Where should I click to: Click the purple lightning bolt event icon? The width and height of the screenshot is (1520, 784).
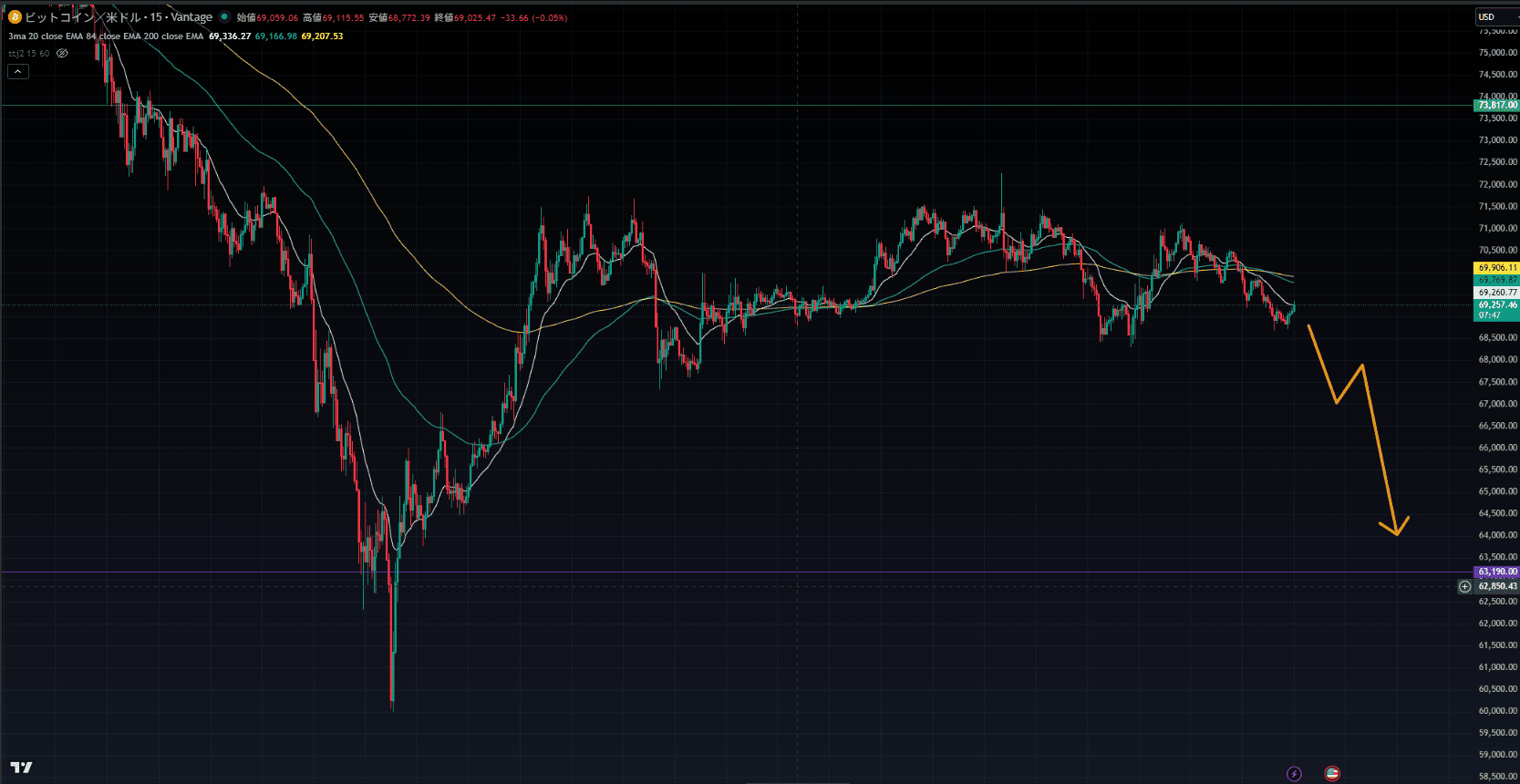[1294, 774]
